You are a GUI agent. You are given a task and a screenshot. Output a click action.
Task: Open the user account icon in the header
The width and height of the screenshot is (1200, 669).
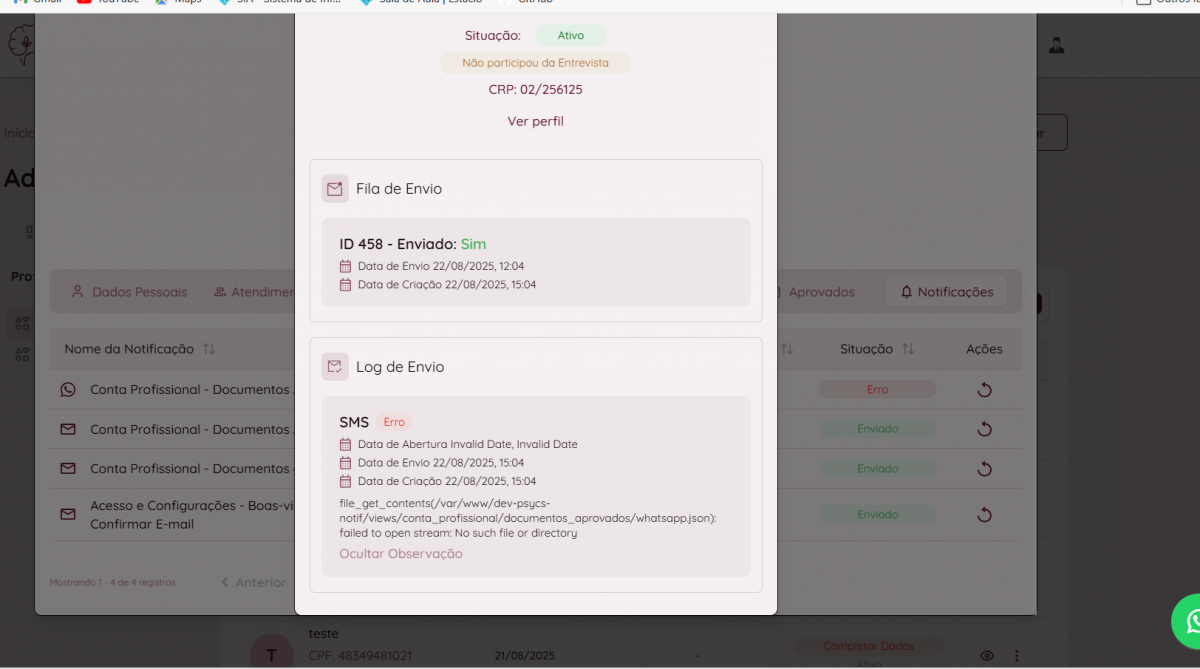(1056, 45)
